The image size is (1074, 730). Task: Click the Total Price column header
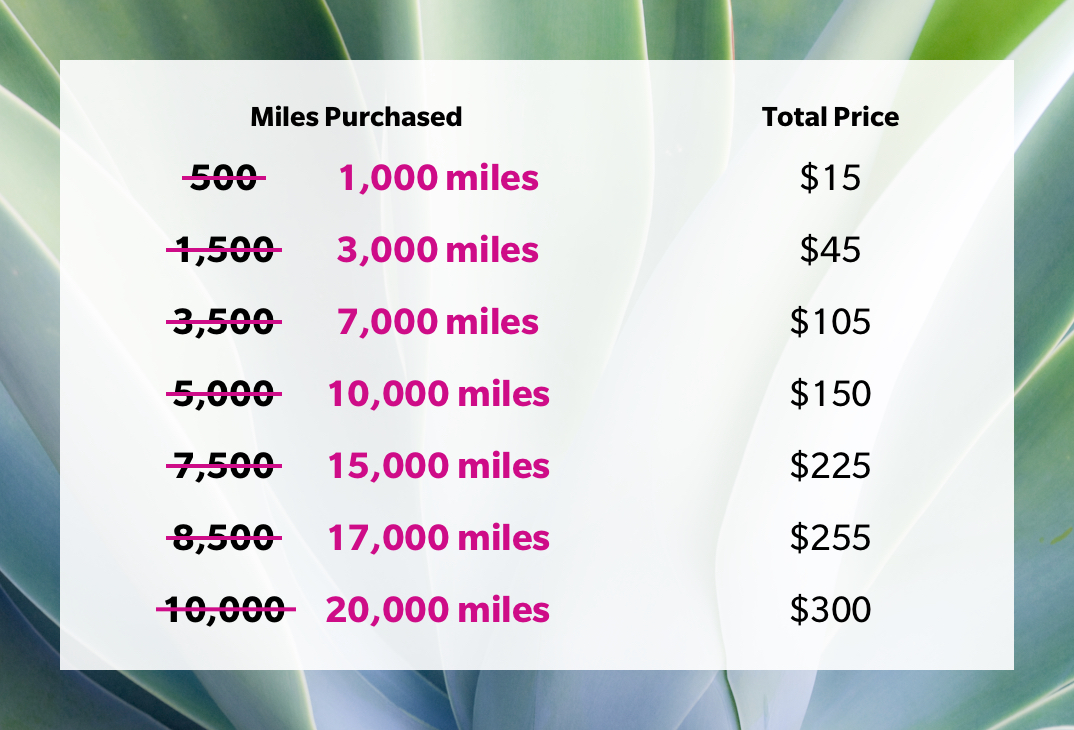(x=830, y=117)
